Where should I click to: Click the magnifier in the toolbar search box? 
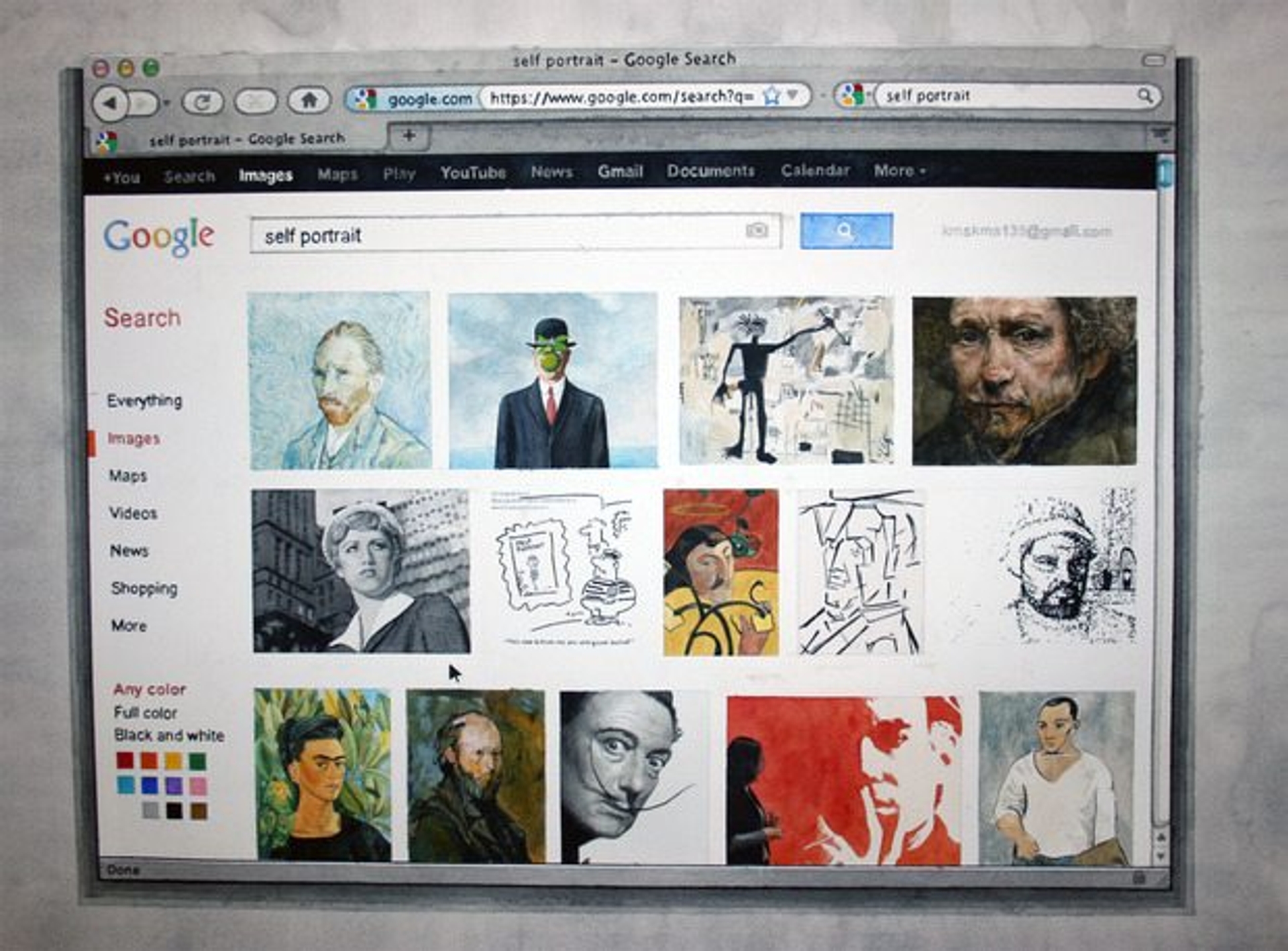(x=1145, y=96)
